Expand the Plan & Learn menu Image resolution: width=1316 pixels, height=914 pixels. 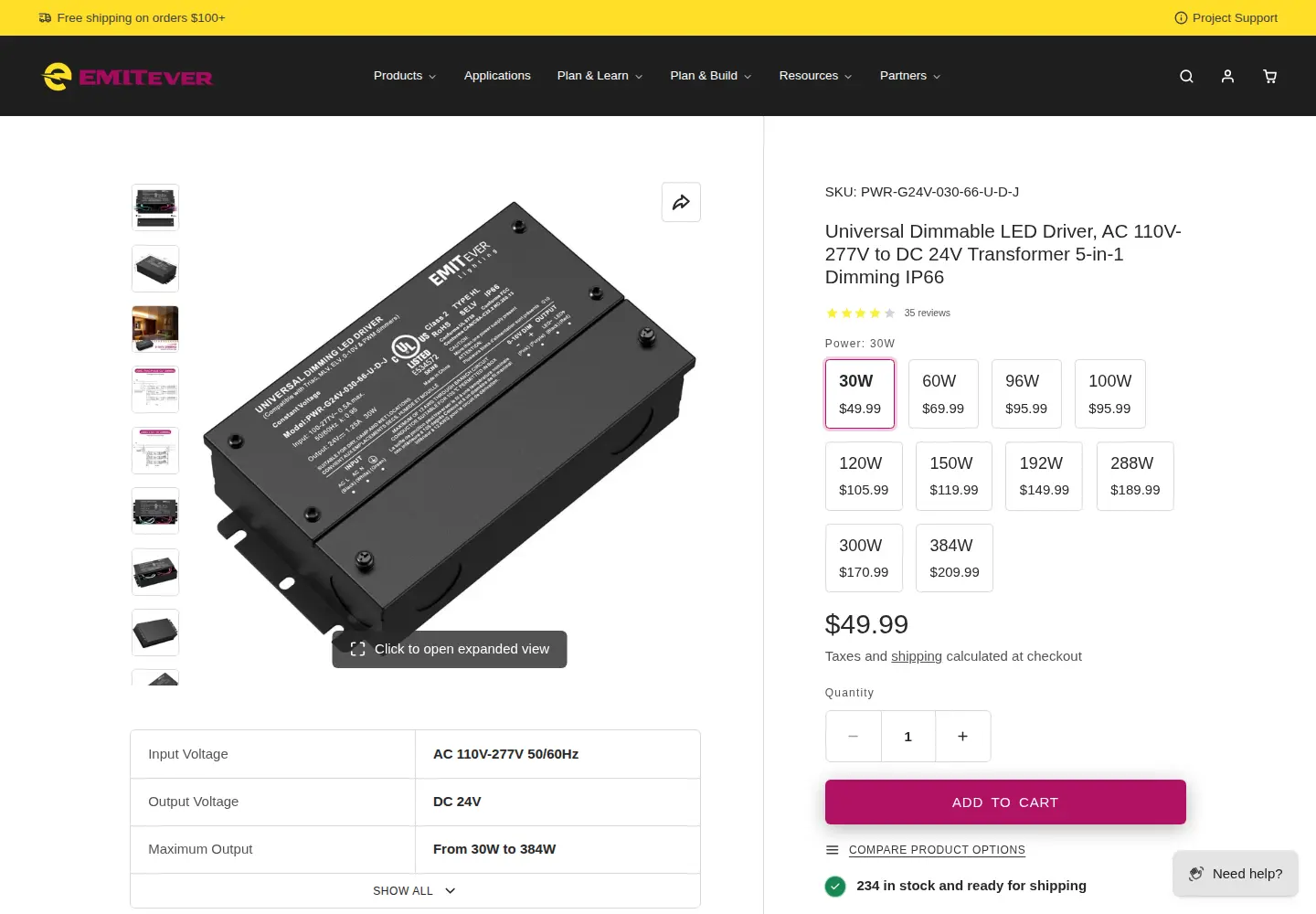click(x=600, y=76)
